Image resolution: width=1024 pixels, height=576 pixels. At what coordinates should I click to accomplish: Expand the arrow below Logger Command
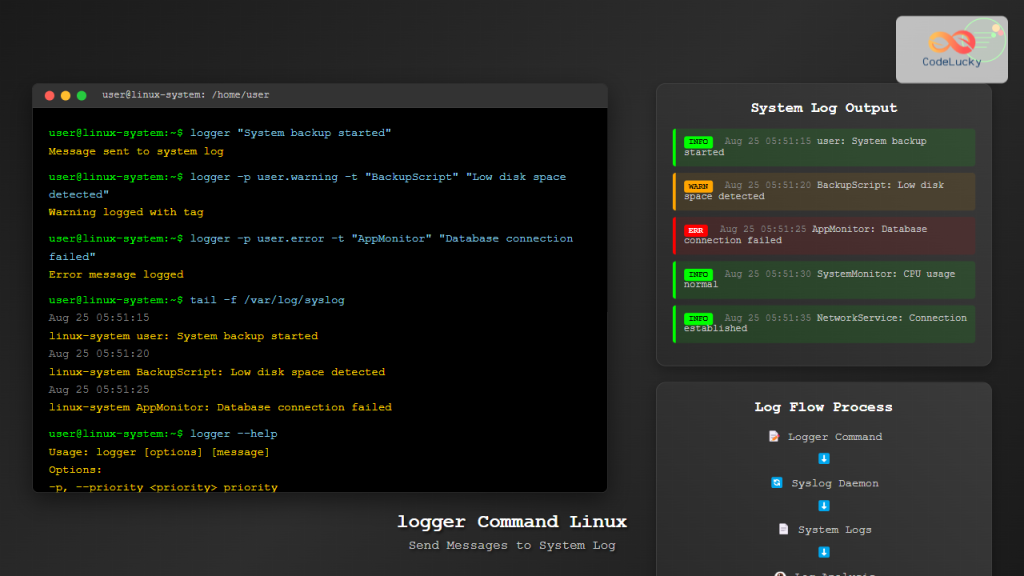click(x=823, y=459)
